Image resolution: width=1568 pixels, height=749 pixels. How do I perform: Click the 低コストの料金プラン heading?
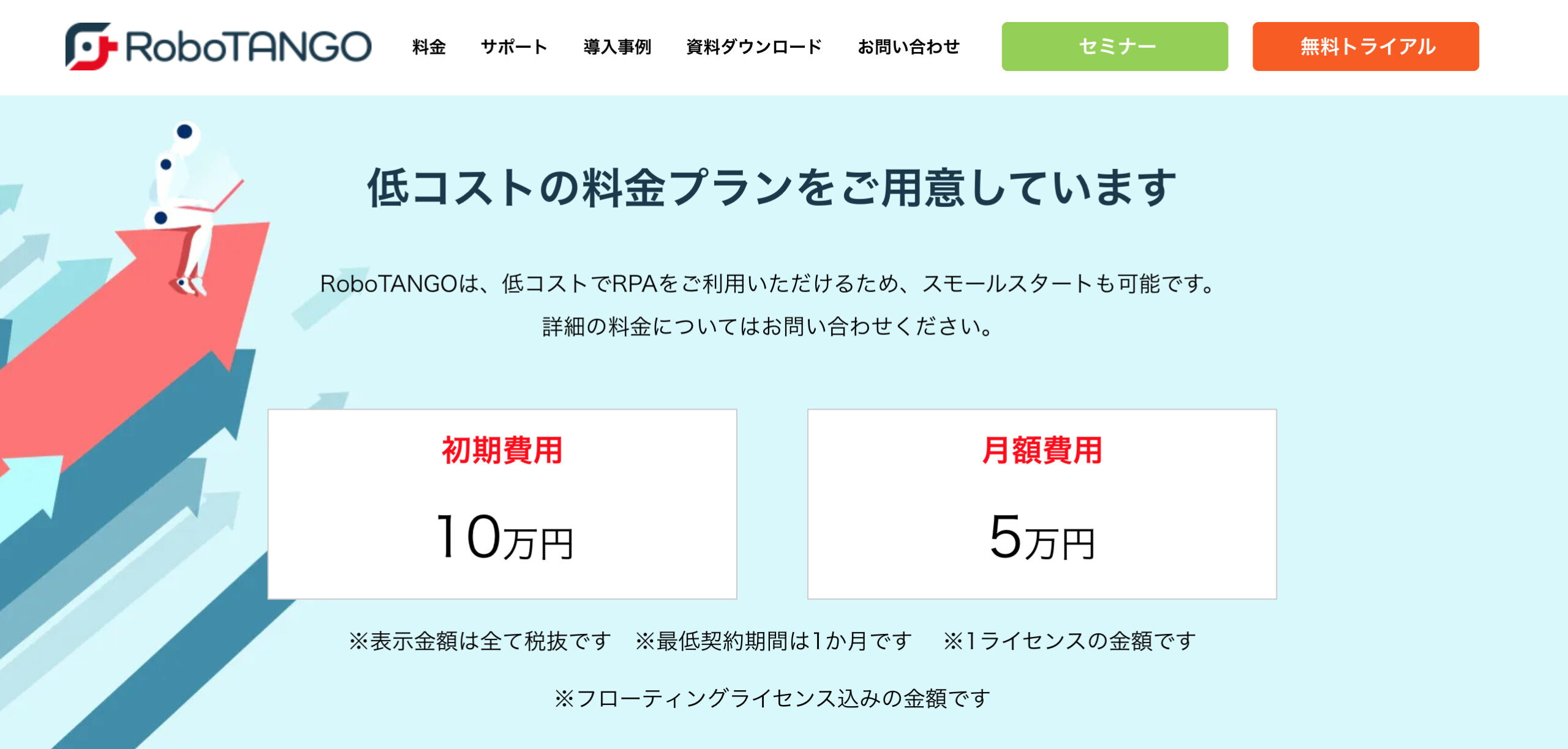(772, 187)
